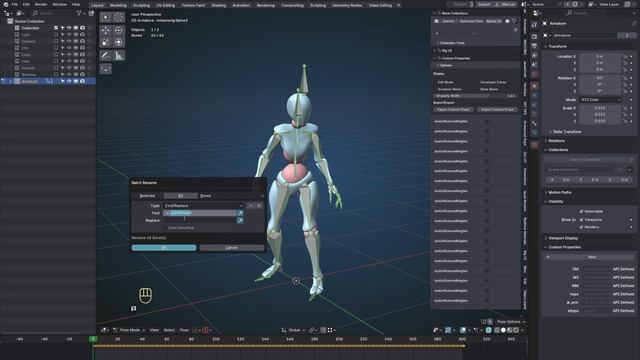Click the Blender logo icon in the menu bar
This screenshot has width=640, height=360.
(x=6, y=4)
